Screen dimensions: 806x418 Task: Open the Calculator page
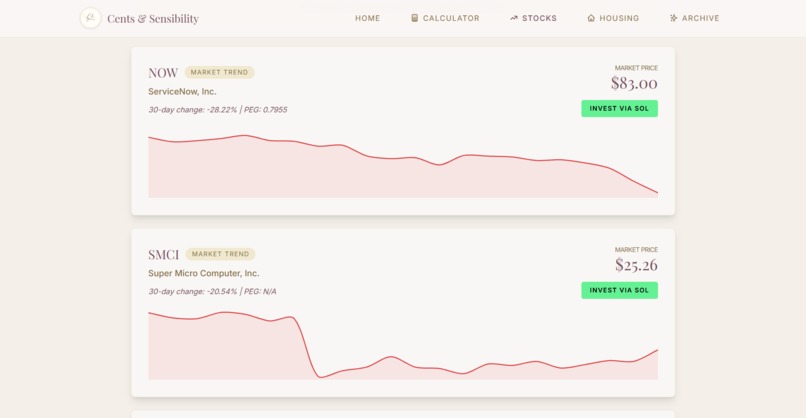(x=445, y=18)
